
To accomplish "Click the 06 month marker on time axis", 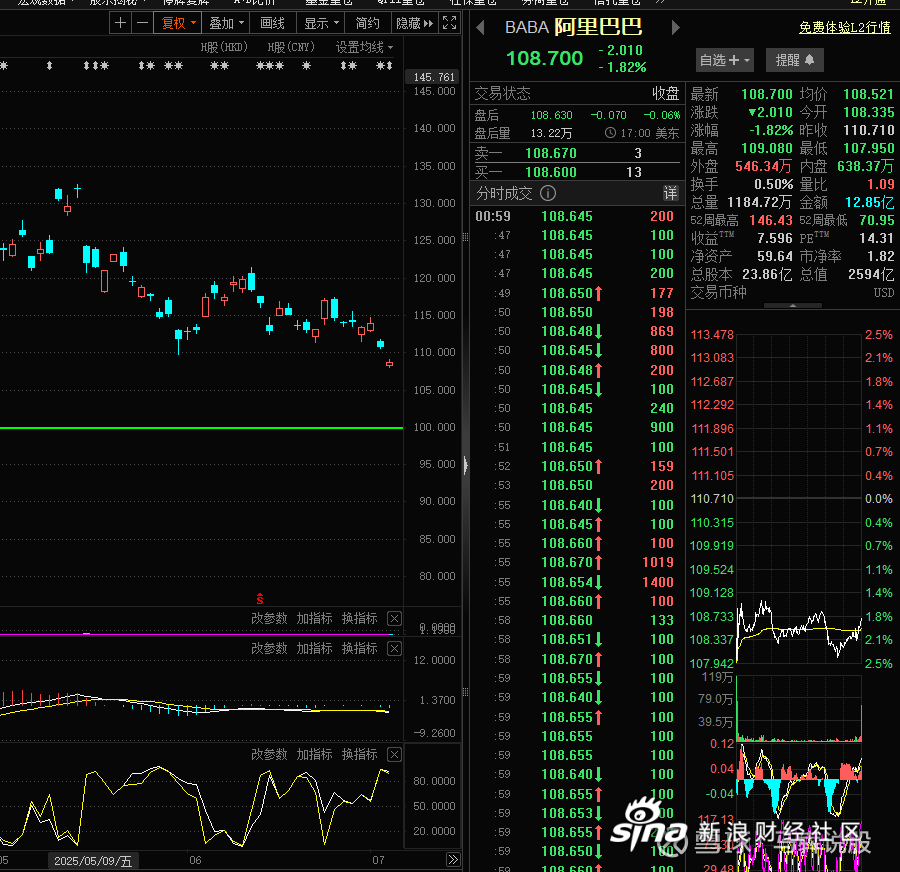I will click(195, 860).
